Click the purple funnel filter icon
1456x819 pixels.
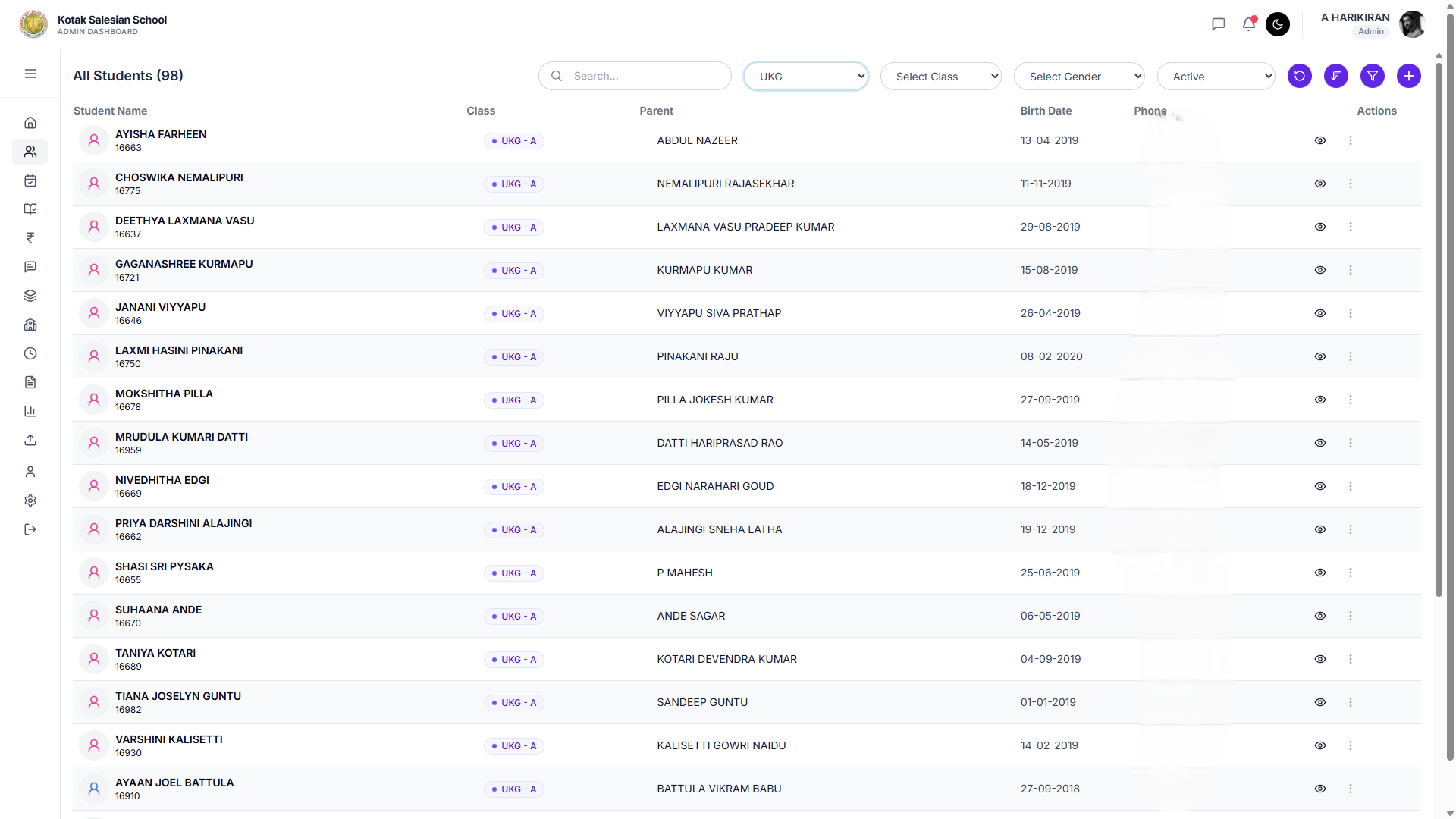[x=1372, y=76]
